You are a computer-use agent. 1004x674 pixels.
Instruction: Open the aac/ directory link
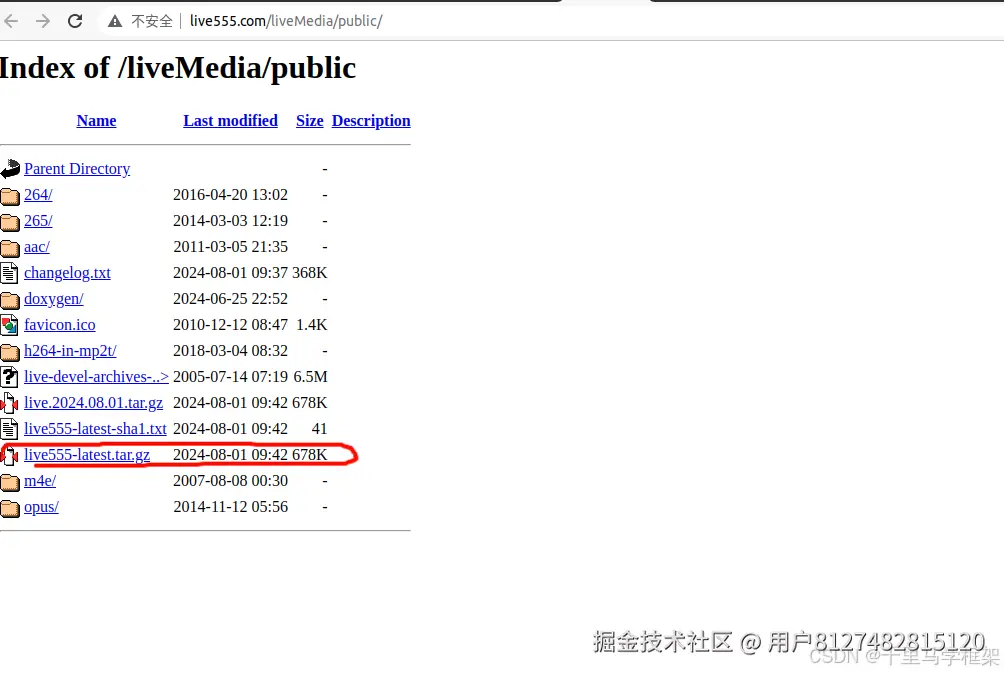coord(36,247)
